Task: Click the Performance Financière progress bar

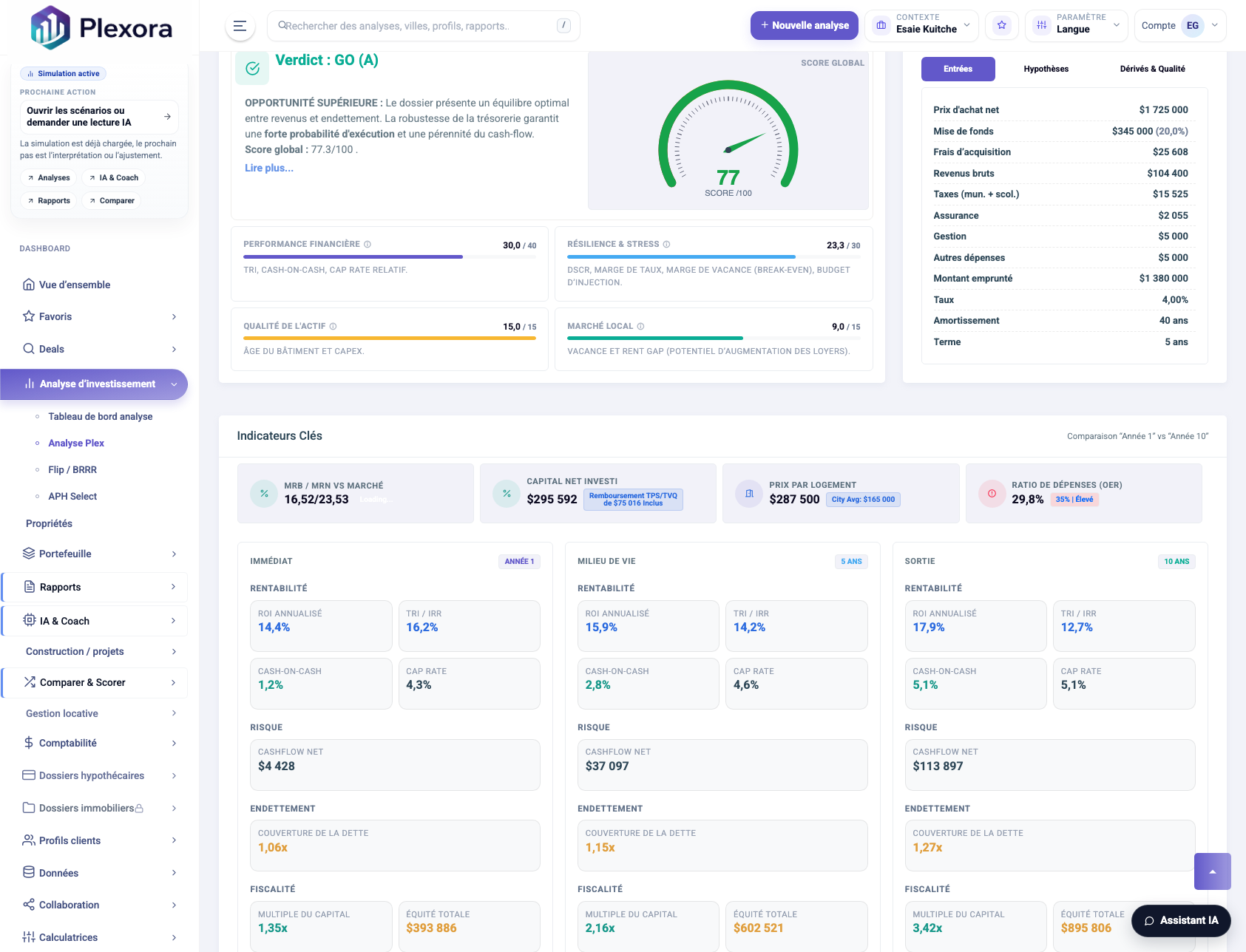Action: click(352, 256)
